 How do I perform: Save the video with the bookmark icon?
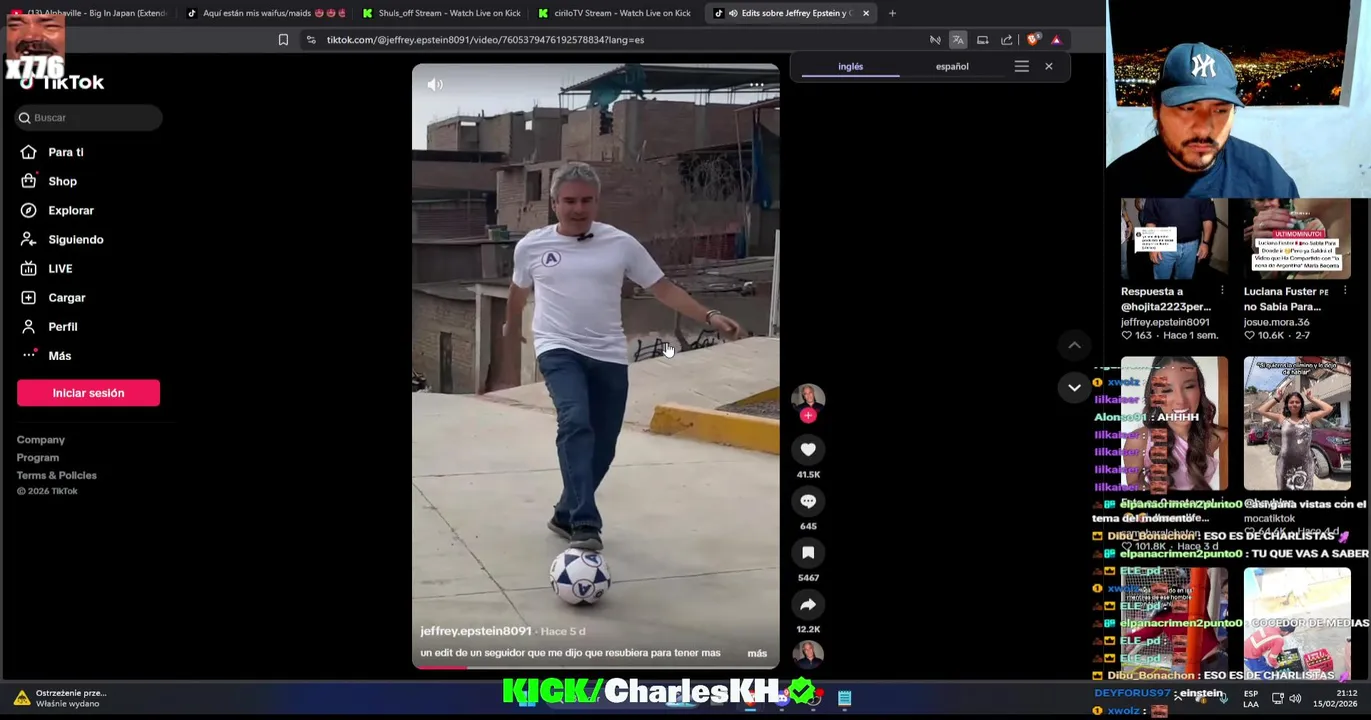(x=808, y=553)
